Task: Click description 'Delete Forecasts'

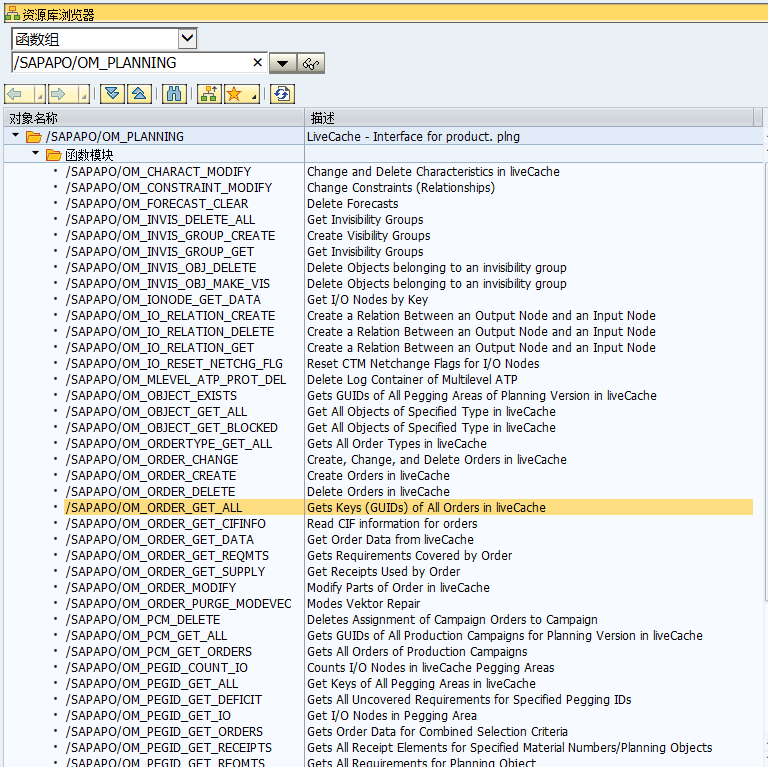Action: coord(353,204)
